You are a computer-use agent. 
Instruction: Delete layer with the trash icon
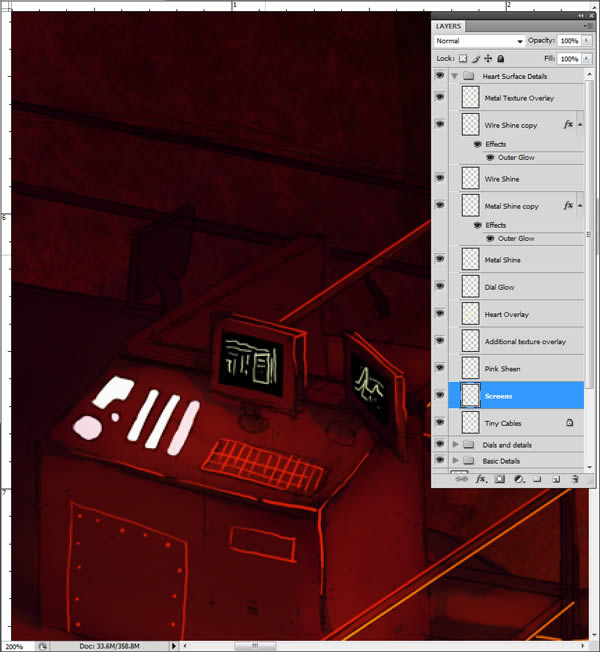point(575,479)
